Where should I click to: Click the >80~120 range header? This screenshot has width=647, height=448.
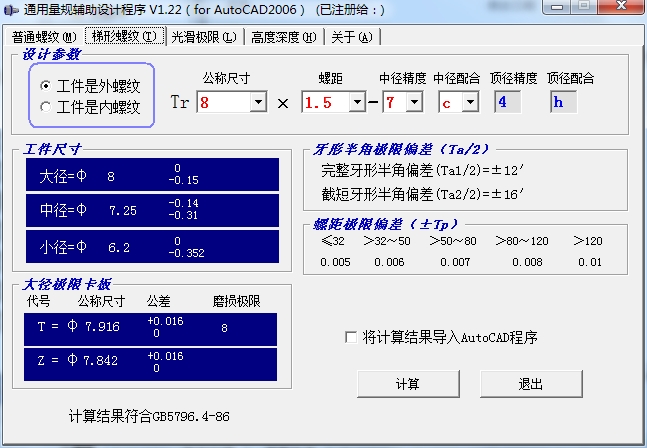pos(522,241)
